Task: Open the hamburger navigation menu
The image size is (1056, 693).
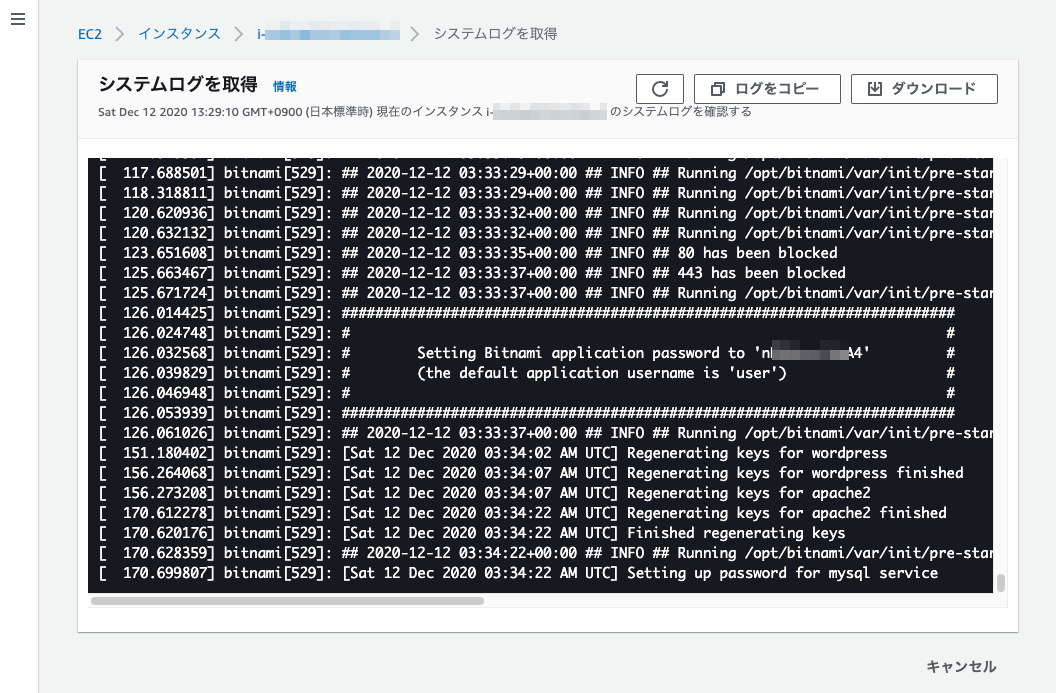Action: point(18,19)
